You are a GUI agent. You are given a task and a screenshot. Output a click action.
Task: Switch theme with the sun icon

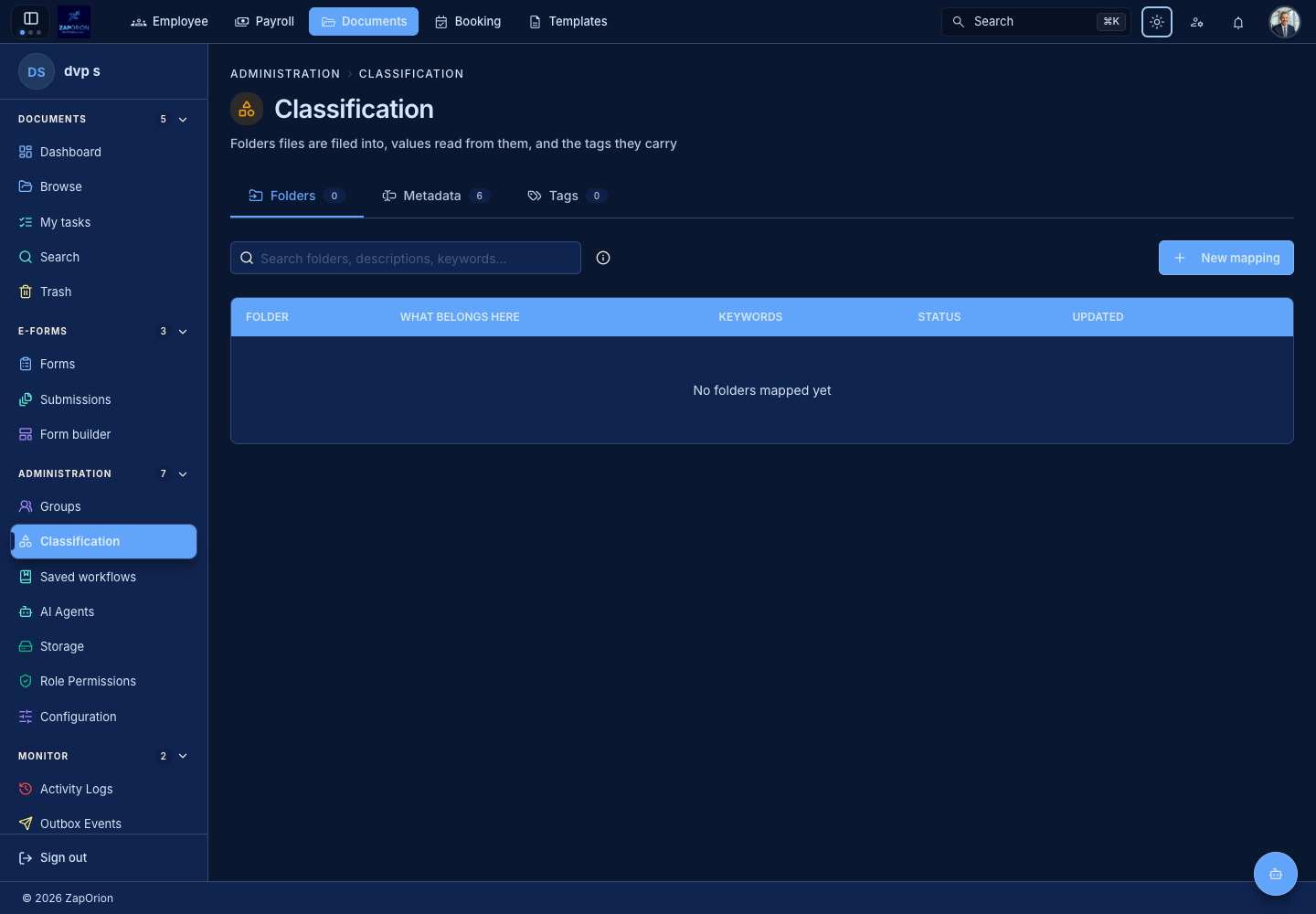pos(1157,22)
